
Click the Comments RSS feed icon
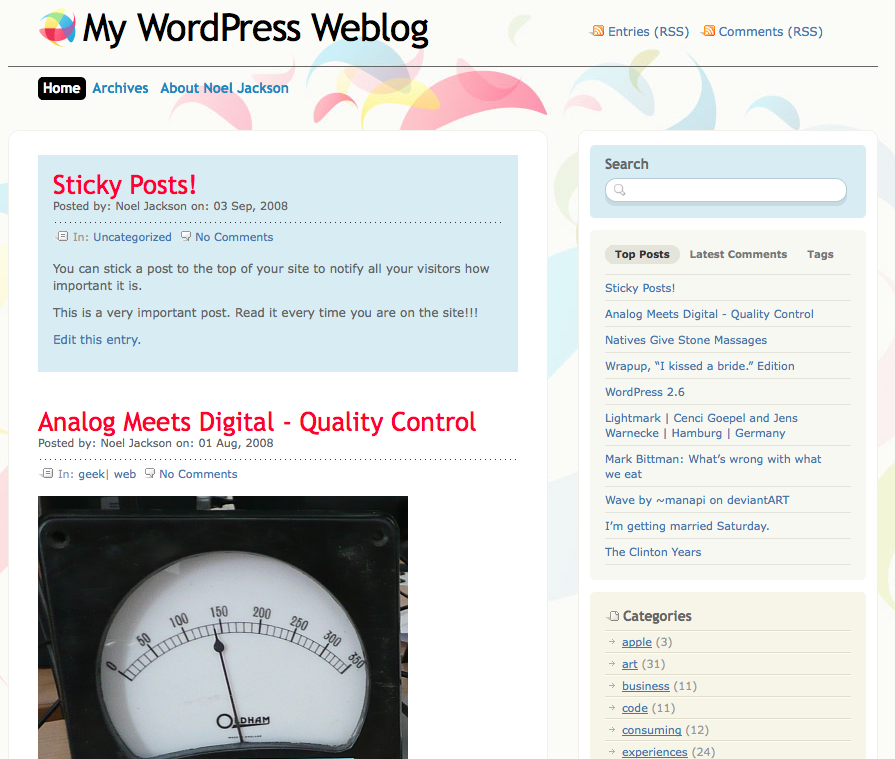pos(708,31)
